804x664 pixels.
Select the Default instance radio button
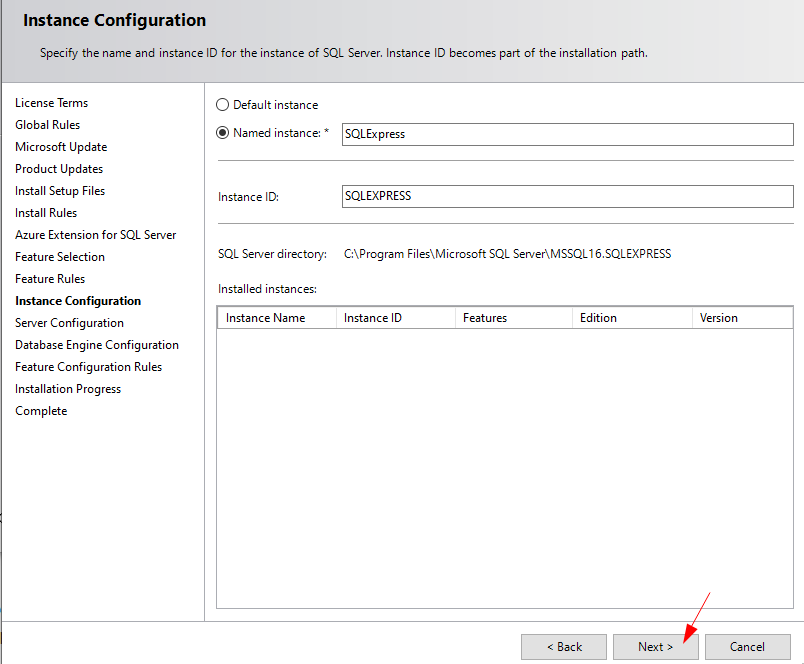[221, 104]
